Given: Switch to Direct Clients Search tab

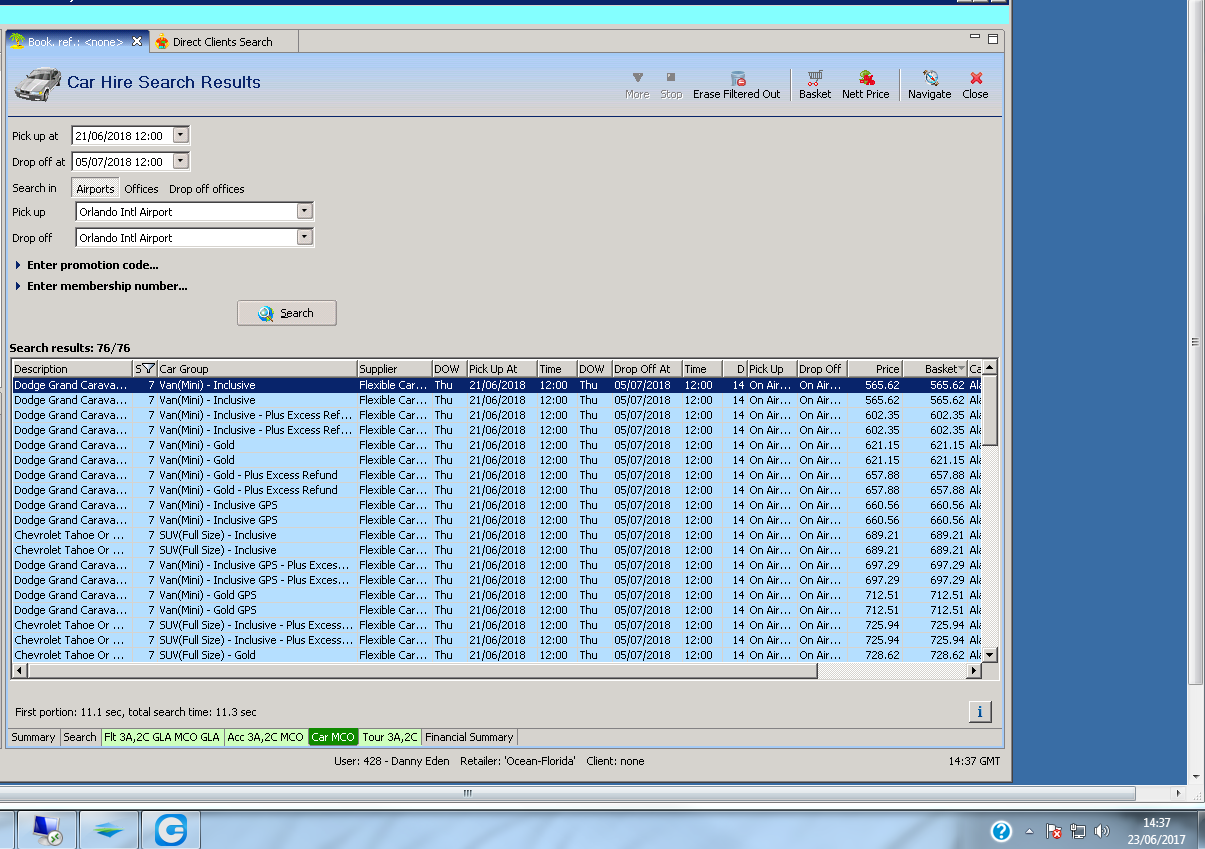Looking at the screenshot, I should (222, 41).
